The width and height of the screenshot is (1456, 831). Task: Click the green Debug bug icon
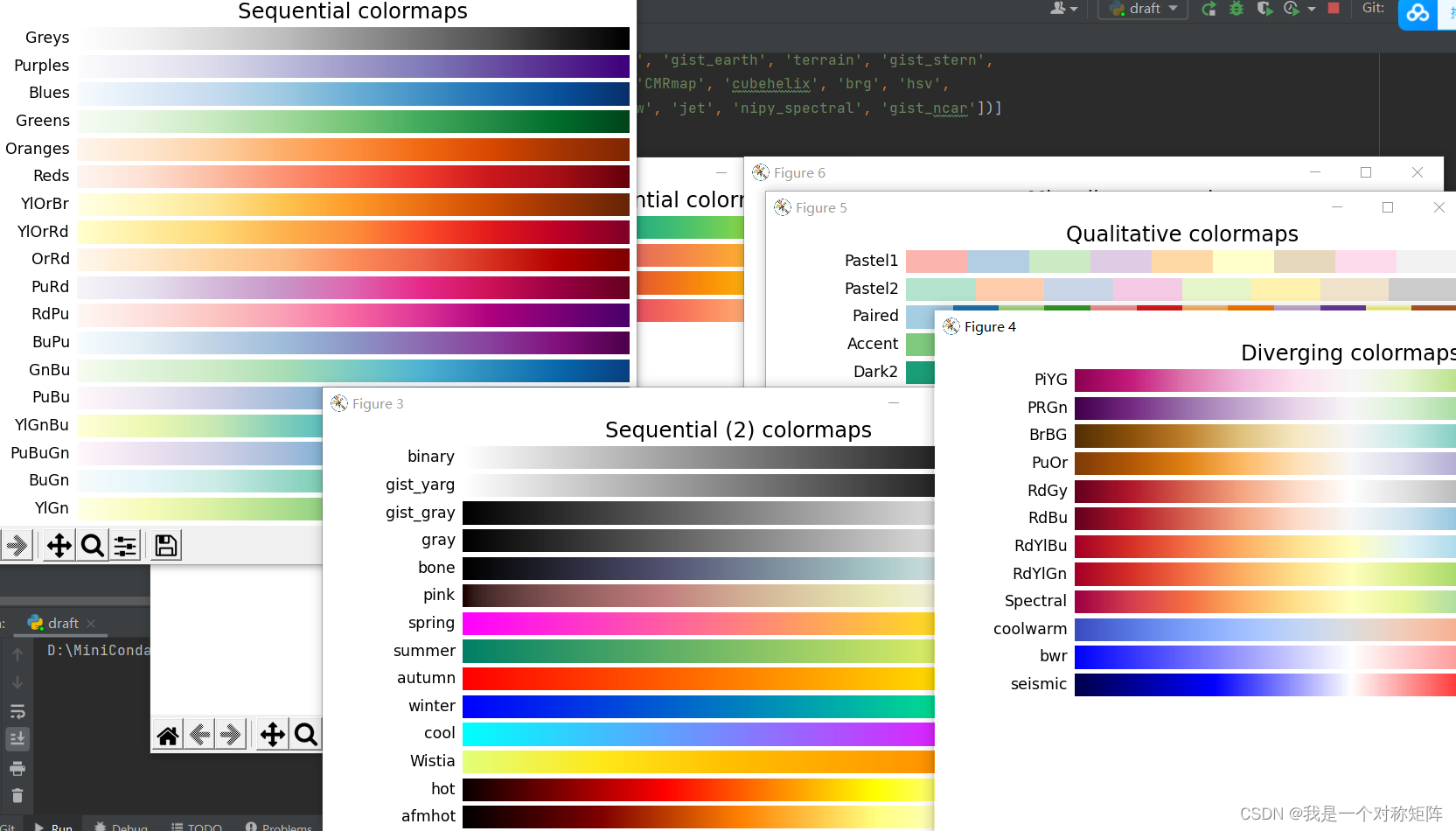pos(1237,9)
